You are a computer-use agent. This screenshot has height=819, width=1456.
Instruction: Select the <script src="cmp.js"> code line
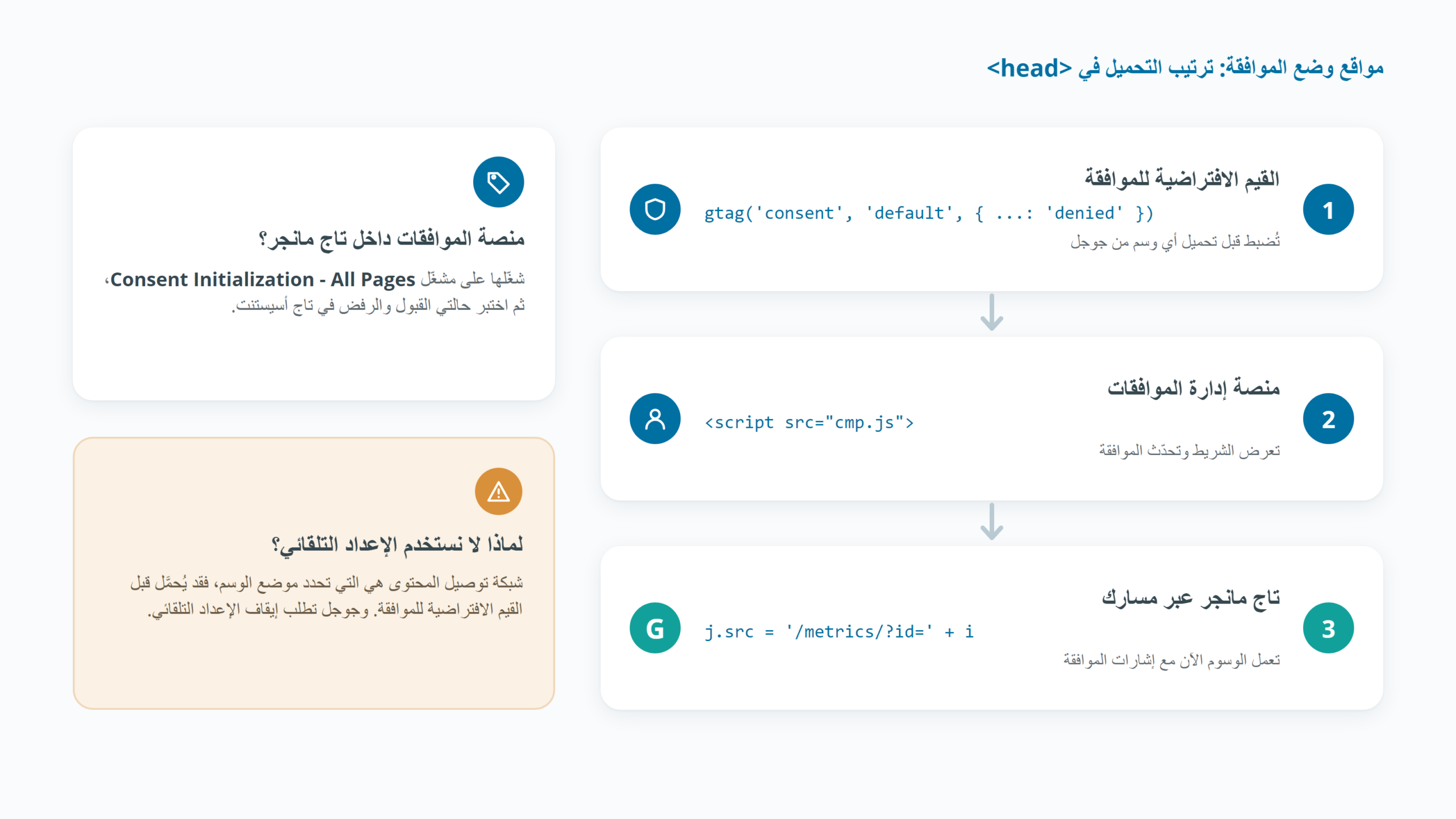click(809, 423)
